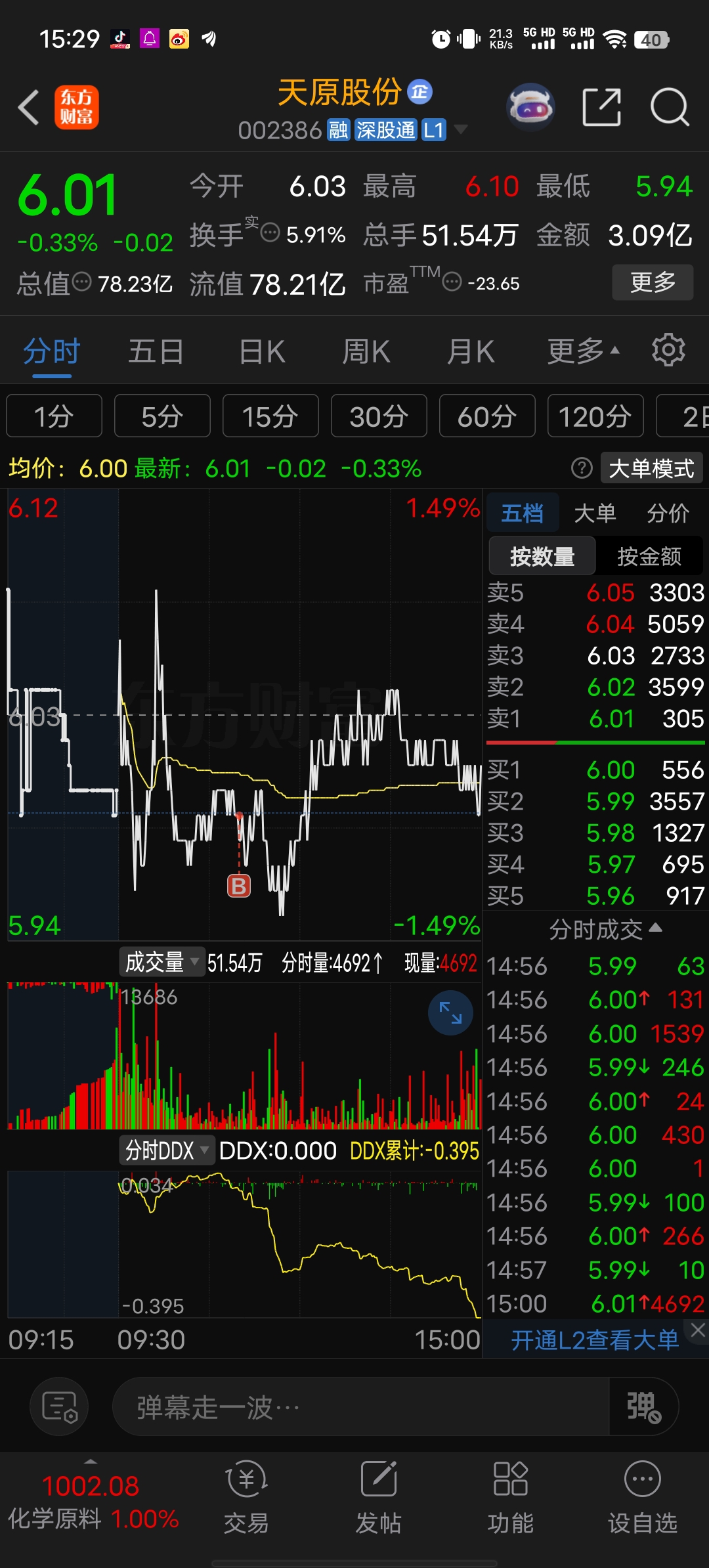709x1568 pixels.
Task: Expand the volume chart fullscreen
Action: (450, 1013)
